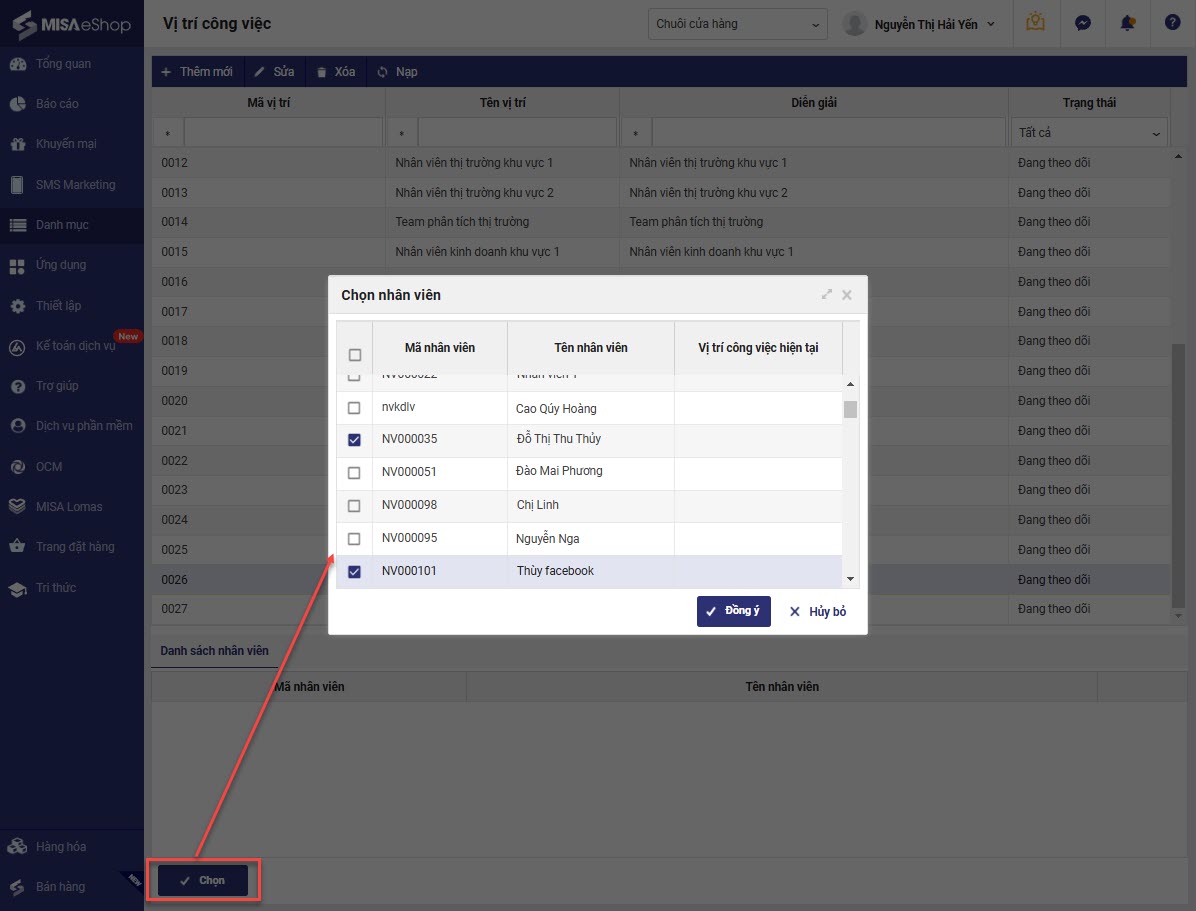Open MISA Lomas sidebar icon
This screenshot has height=911, width=1196.
[18, 507]
